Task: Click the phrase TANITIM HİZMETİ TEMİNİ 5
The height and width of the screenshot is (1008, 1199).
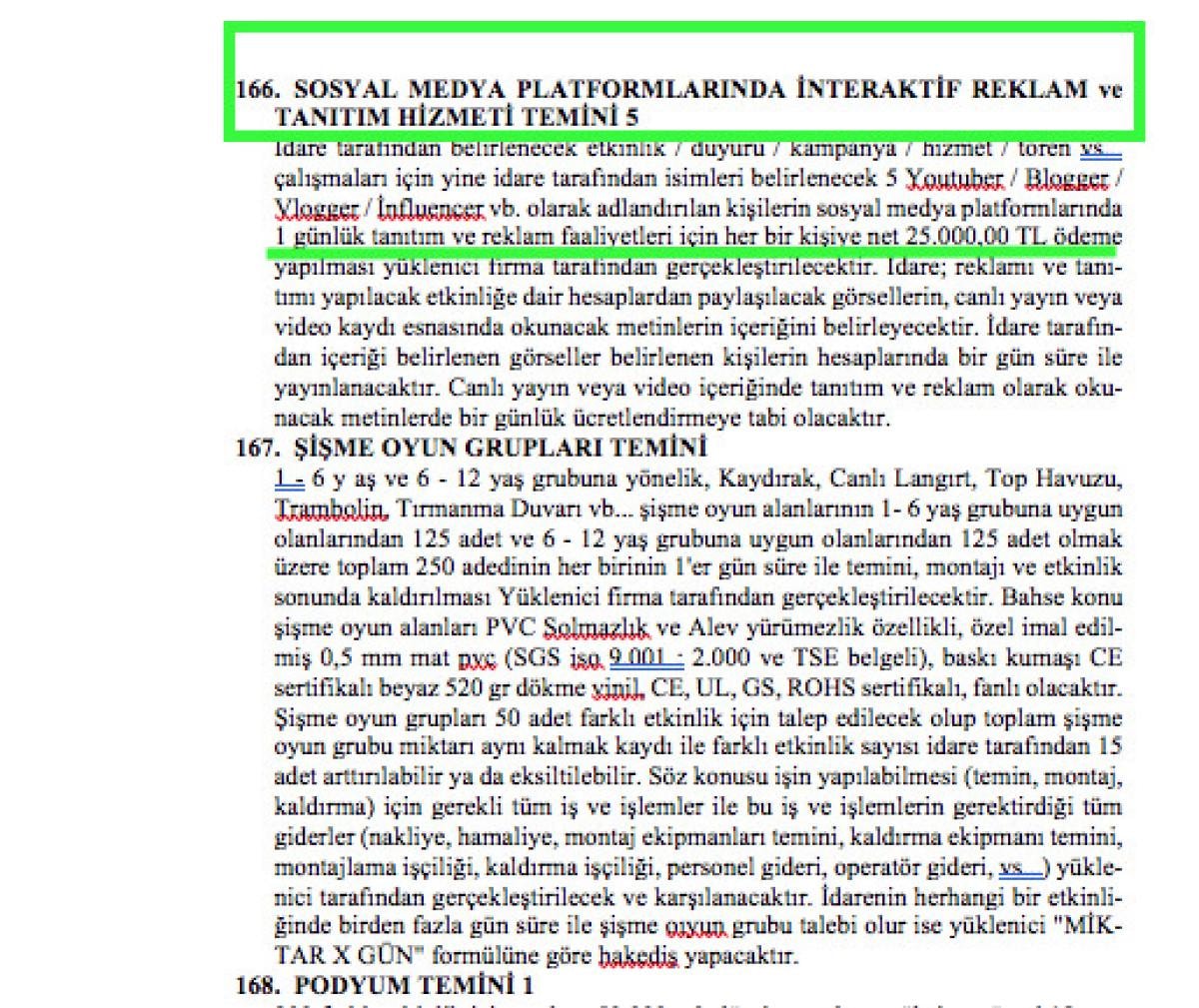Action: click(456, 118)
